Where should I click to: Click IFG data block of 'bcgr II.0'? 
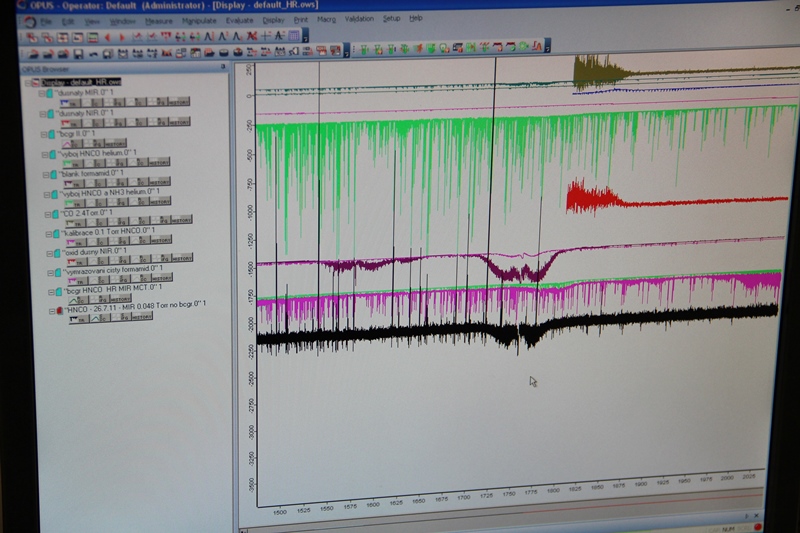coord(93,144)
